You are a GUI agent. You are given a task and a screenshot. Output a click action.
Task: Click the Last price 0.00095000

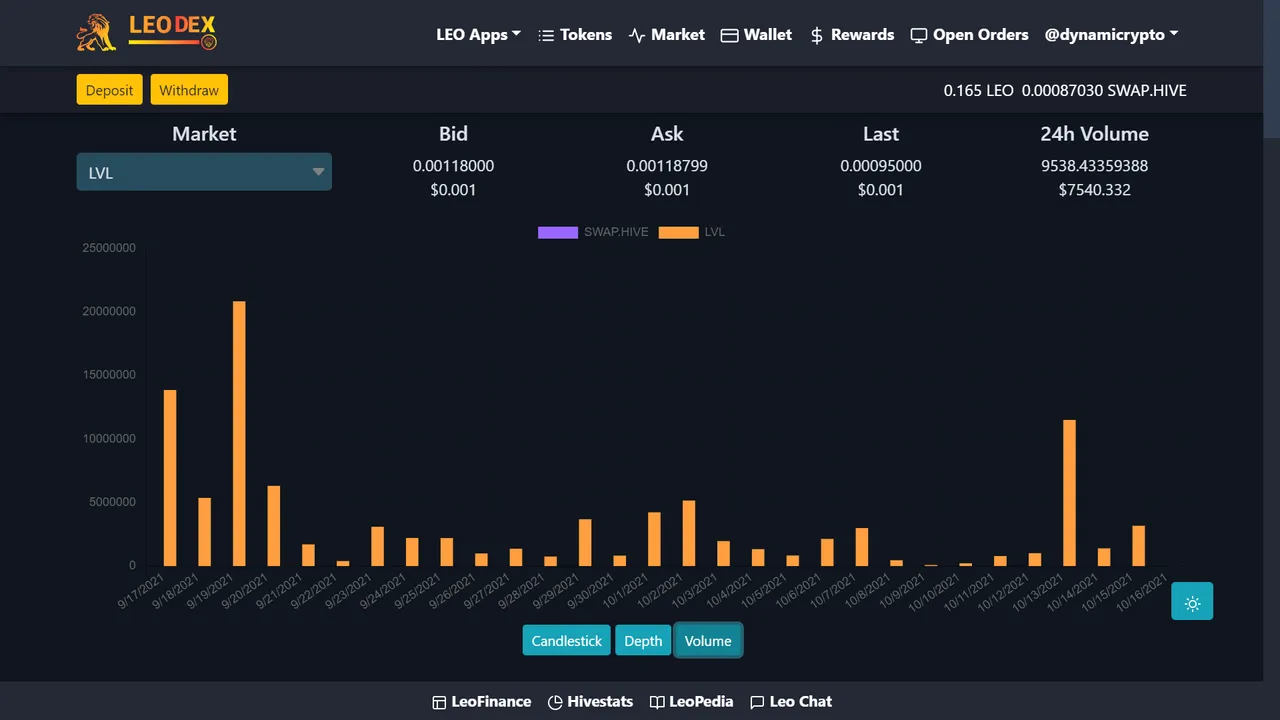coord(881,166)
